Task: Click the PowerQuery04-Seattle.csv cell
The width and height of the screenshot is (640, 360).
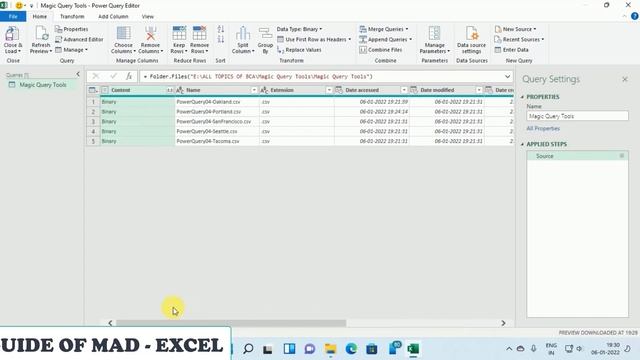Action: click(x=217, y=131)
